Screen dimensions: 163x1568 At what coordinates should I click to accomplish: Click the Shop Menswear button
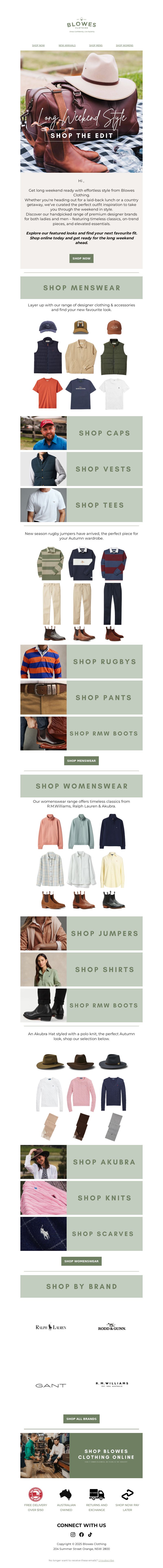(x=81, y=760)
